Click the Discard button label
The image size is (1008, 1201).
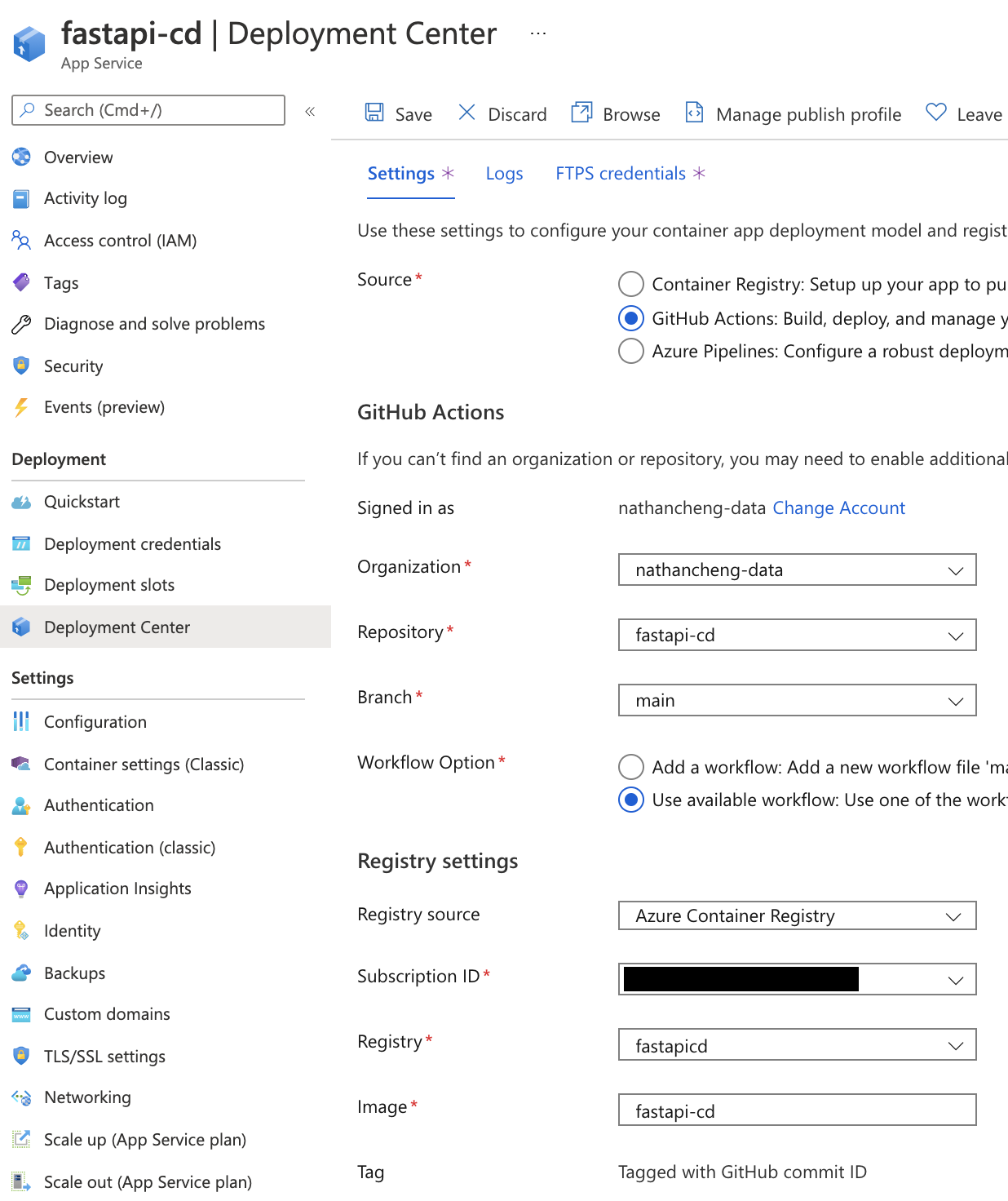point(517,114)
